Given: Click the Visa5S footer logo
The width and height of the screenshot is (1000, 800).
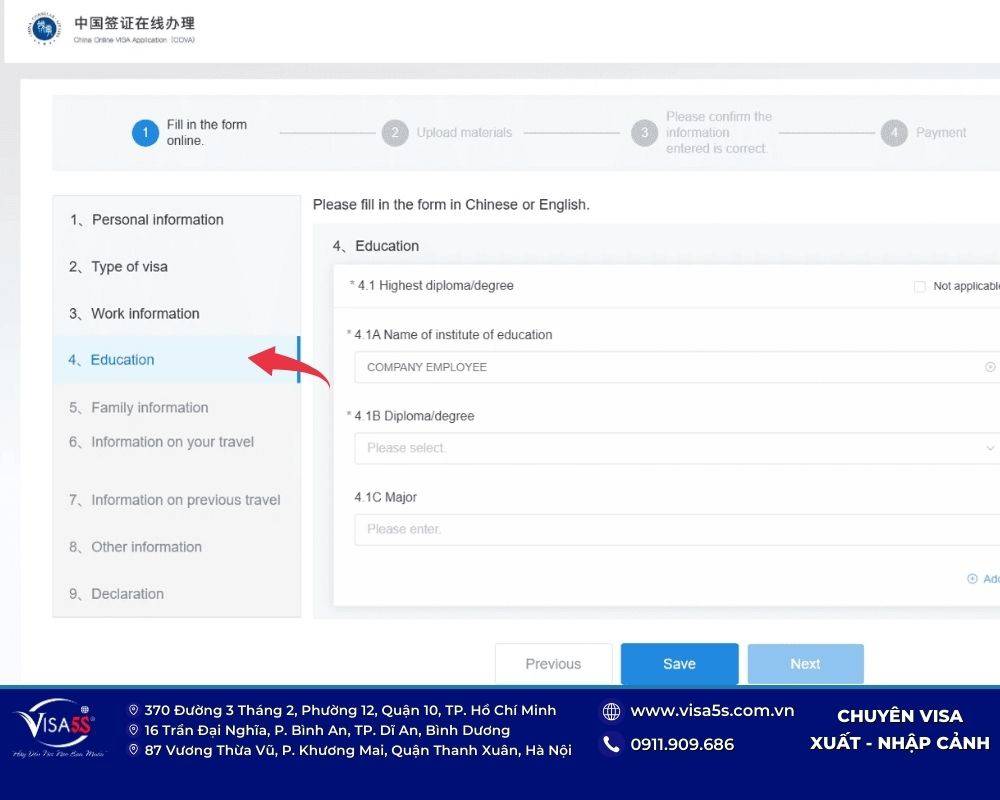Looking at the screenshot, I should (x=57, y=727).
